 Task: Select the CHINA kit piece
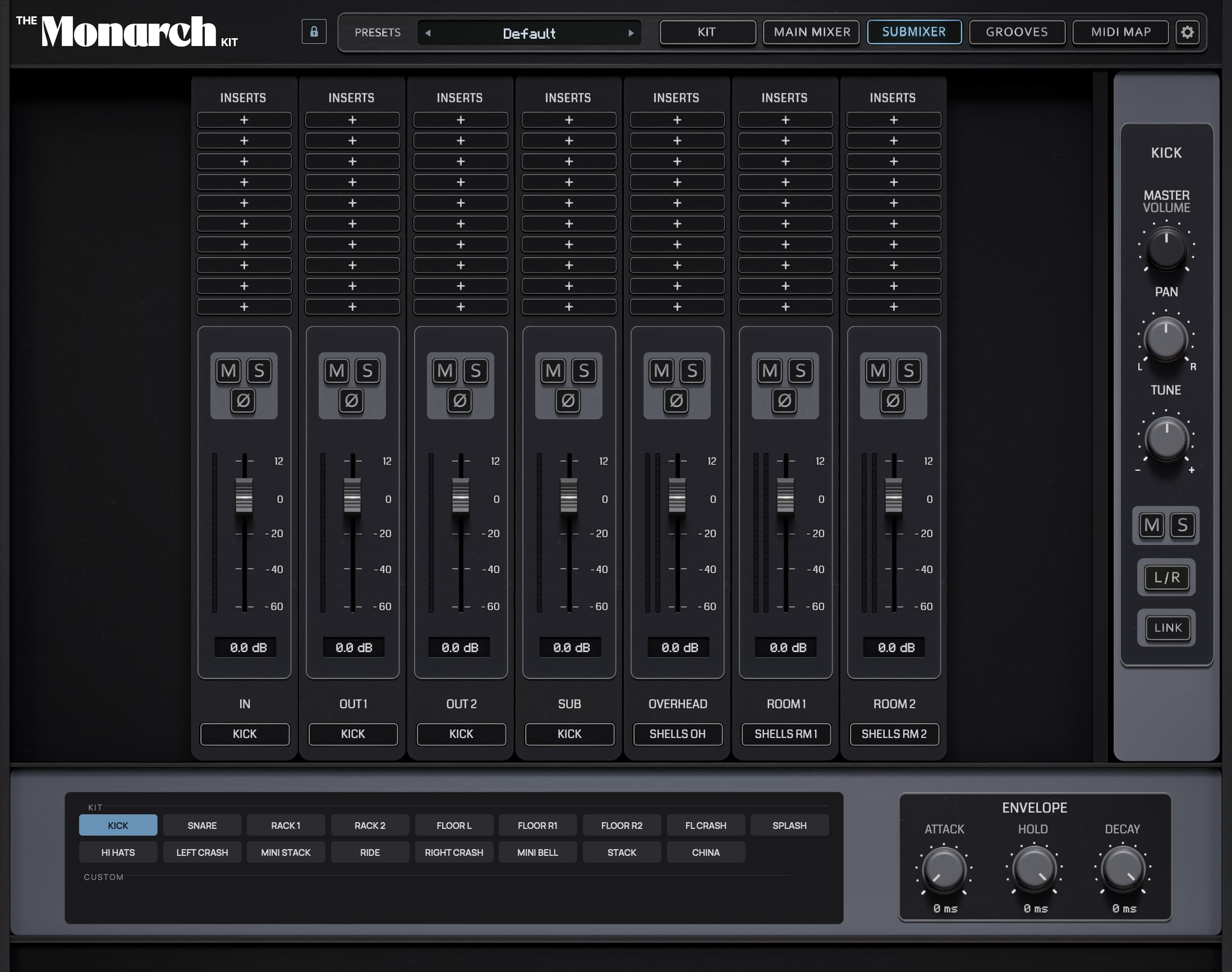(706, 852)
